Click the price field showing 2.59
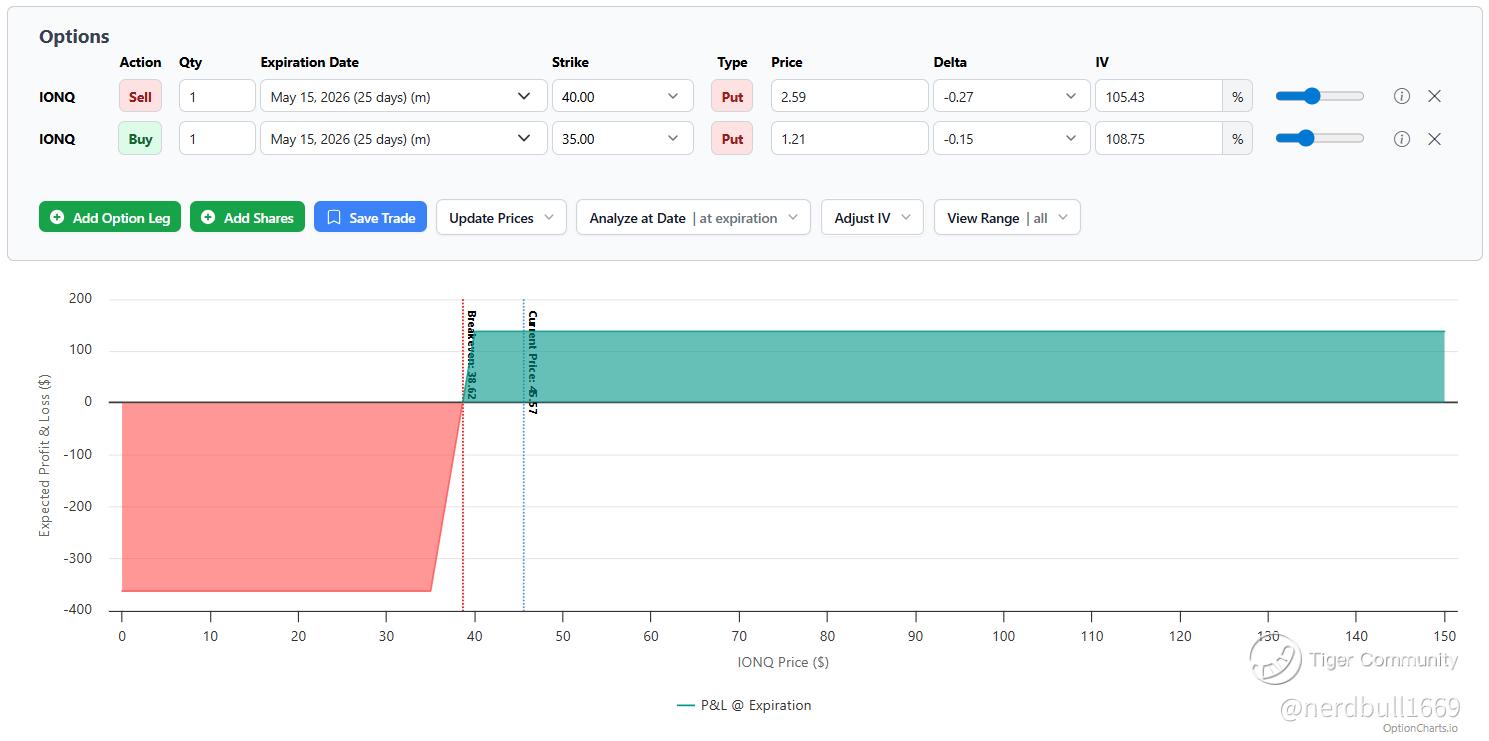The width and height of the screenshot is (1489, 741). pos(849,97)
